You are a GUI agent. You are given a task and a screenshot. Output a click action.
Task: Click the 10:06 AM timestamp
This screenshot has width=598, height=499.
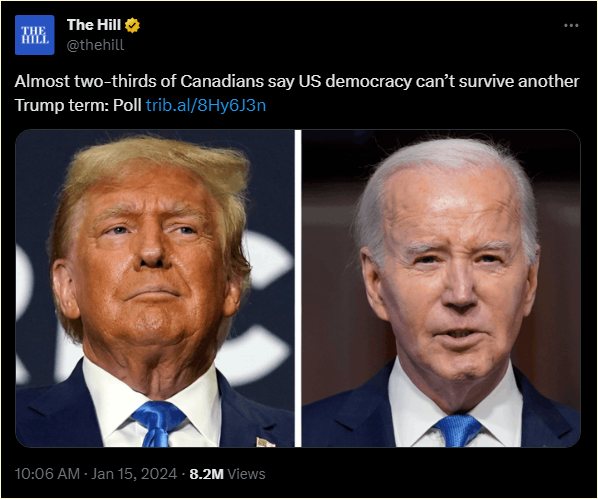pos(47,474)
